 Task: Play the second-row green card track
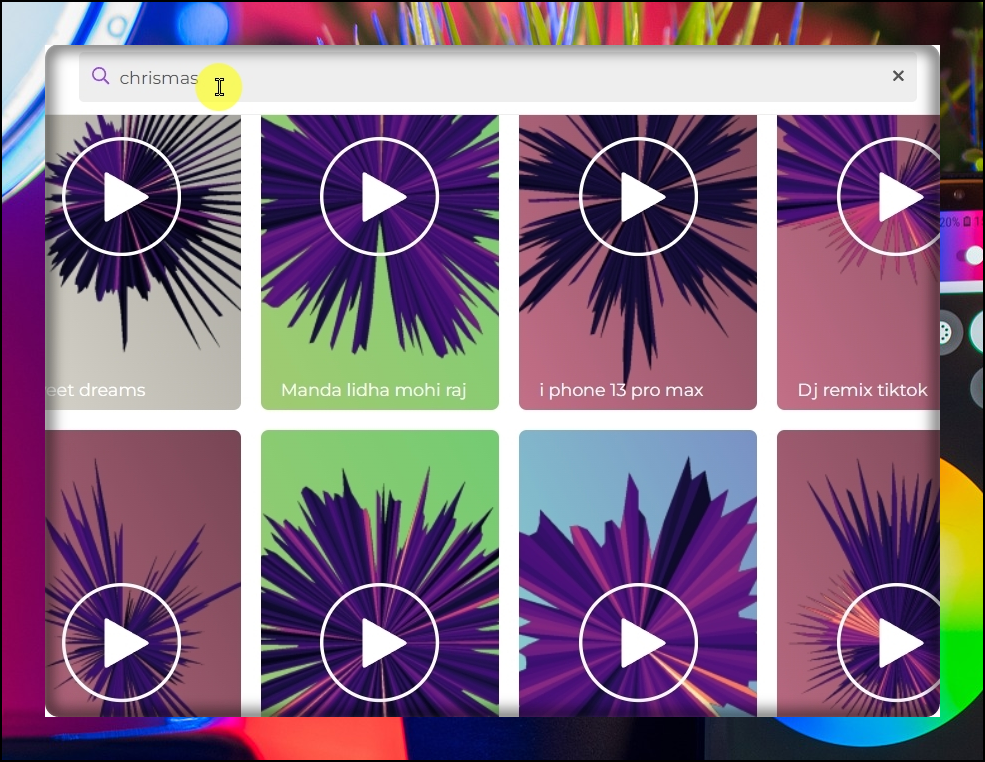(379, 642)
